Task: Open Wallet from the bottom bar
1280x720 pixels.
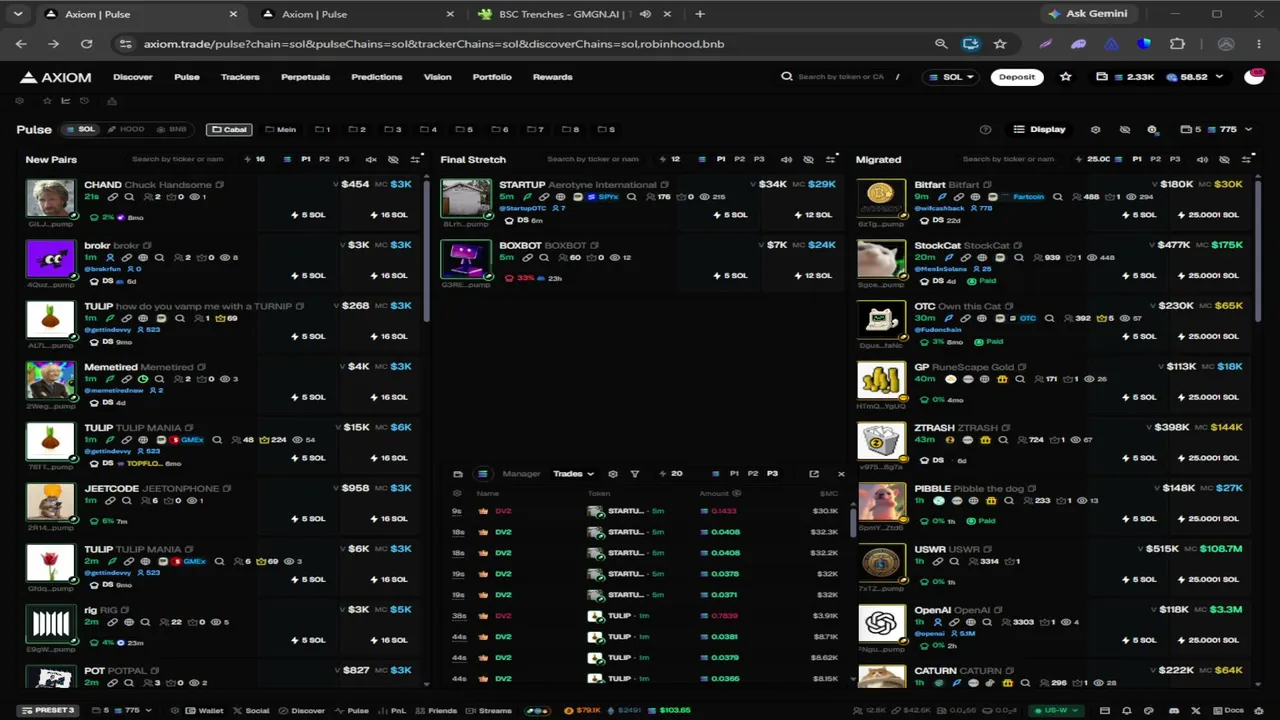Action: pos(204,711)
